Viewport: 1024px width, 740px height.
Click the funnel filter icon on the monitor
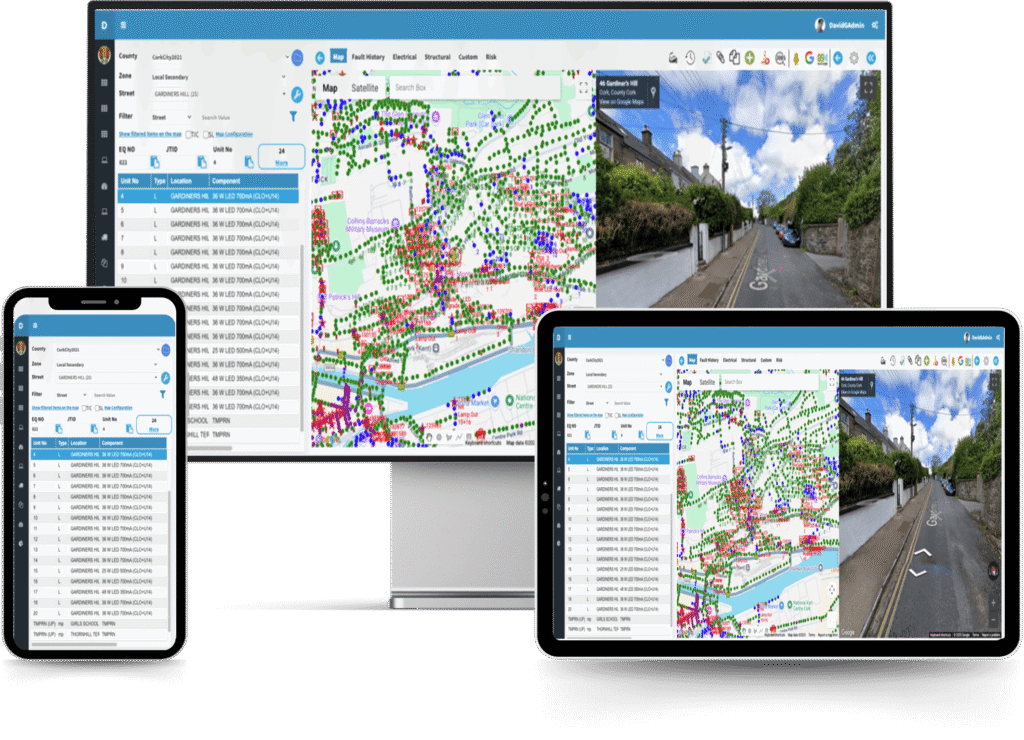point(294,116)
